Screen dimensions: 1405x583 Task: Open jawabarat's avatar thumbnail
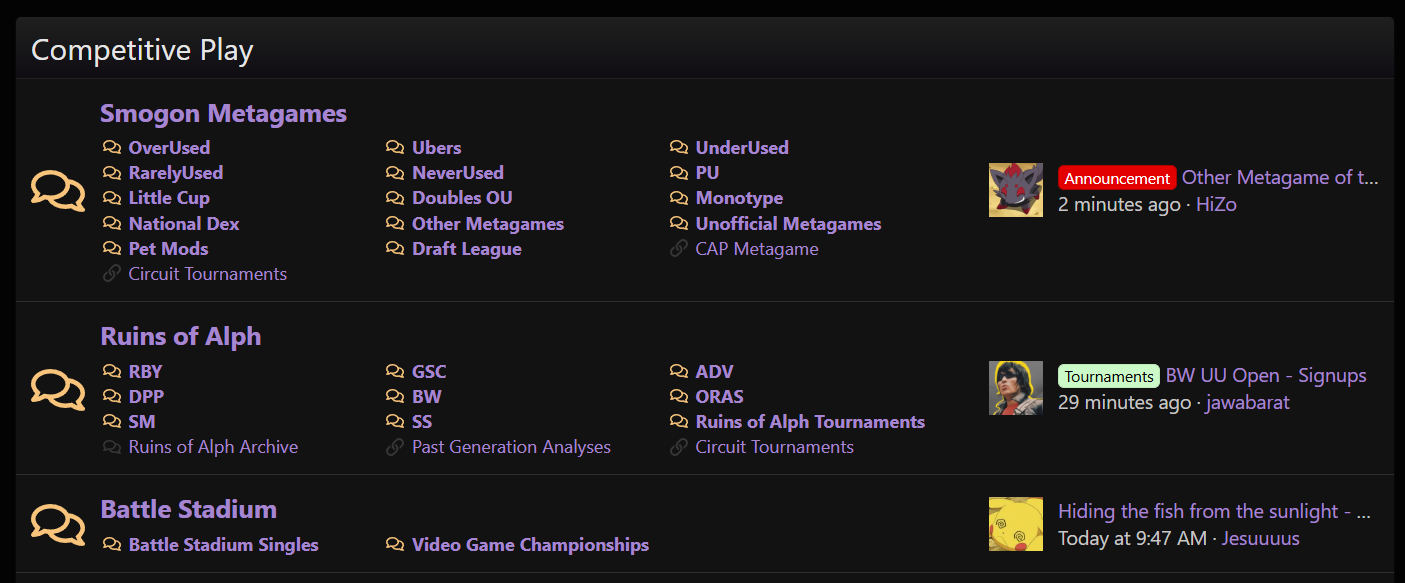coord(1015,388)
